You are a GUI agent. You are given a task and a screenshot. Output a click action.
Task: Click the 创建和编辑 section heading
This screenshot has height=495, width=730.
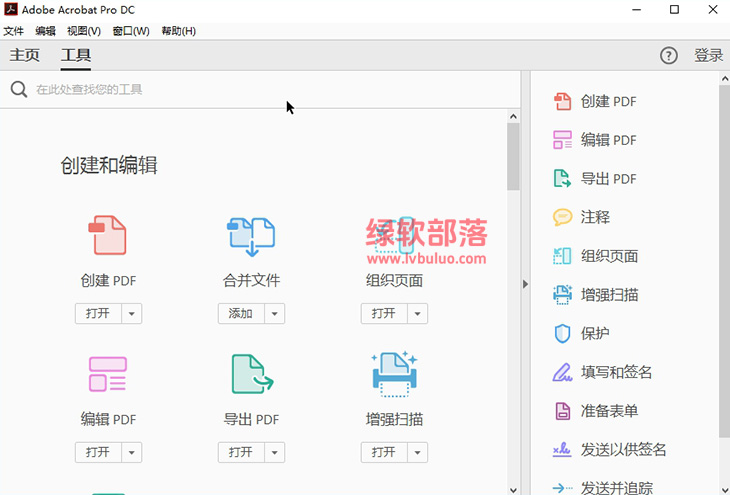coord(109,165)
